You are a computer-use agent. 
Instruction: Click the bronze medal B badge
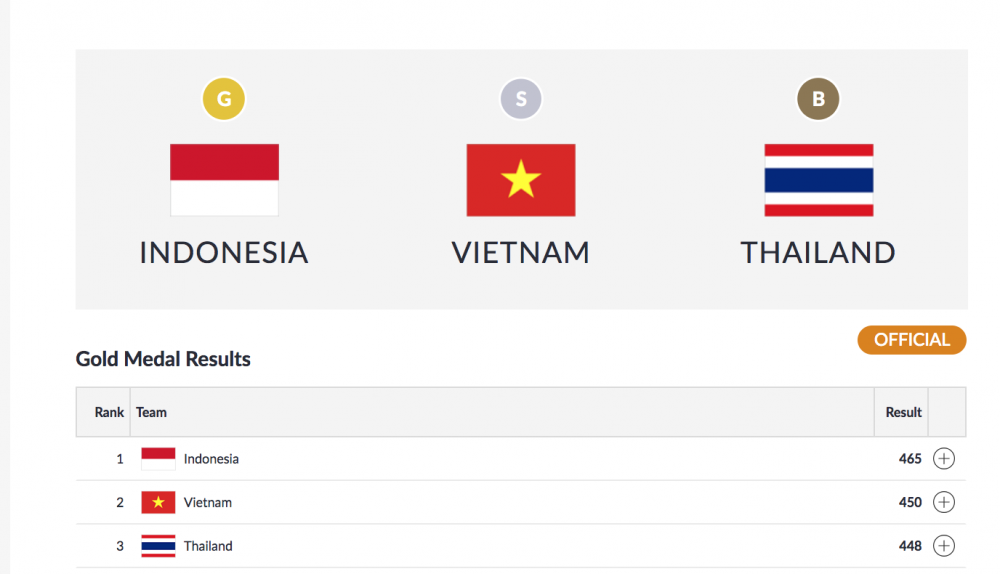pyautogui.click(x=818, y=99)
